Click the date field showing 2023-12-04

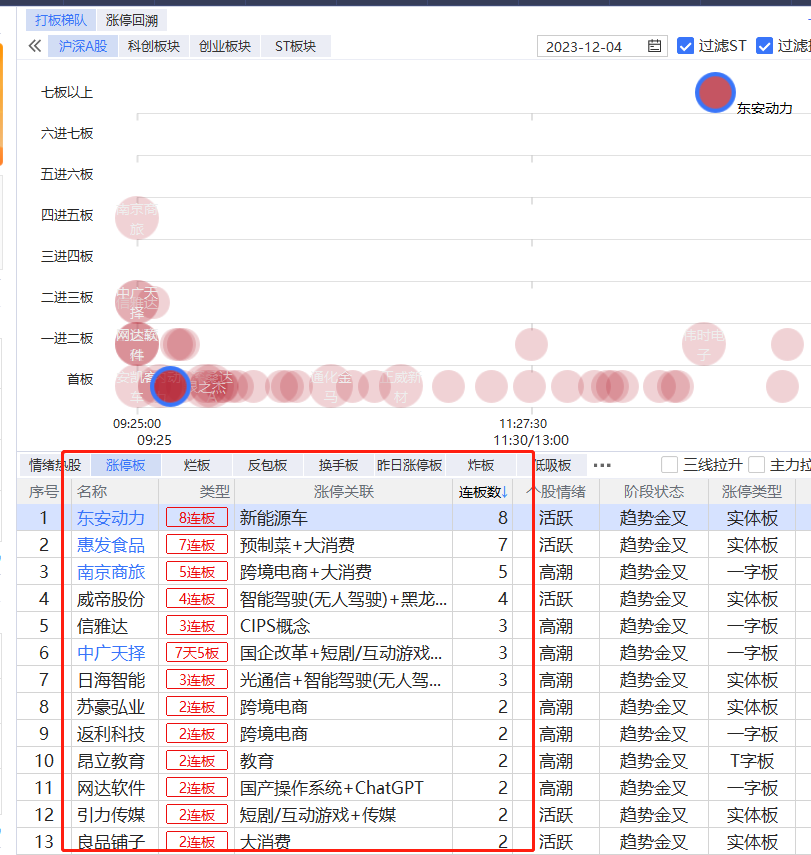(602, 46)
